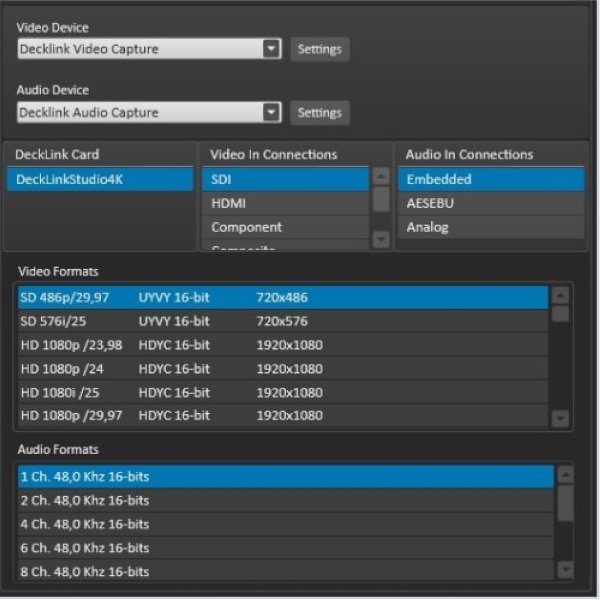This screenshot has width=600, height=600.
Task: Open the Audio Device dropdown arrow
Action: pyautogui.click(x=271, y=112)
